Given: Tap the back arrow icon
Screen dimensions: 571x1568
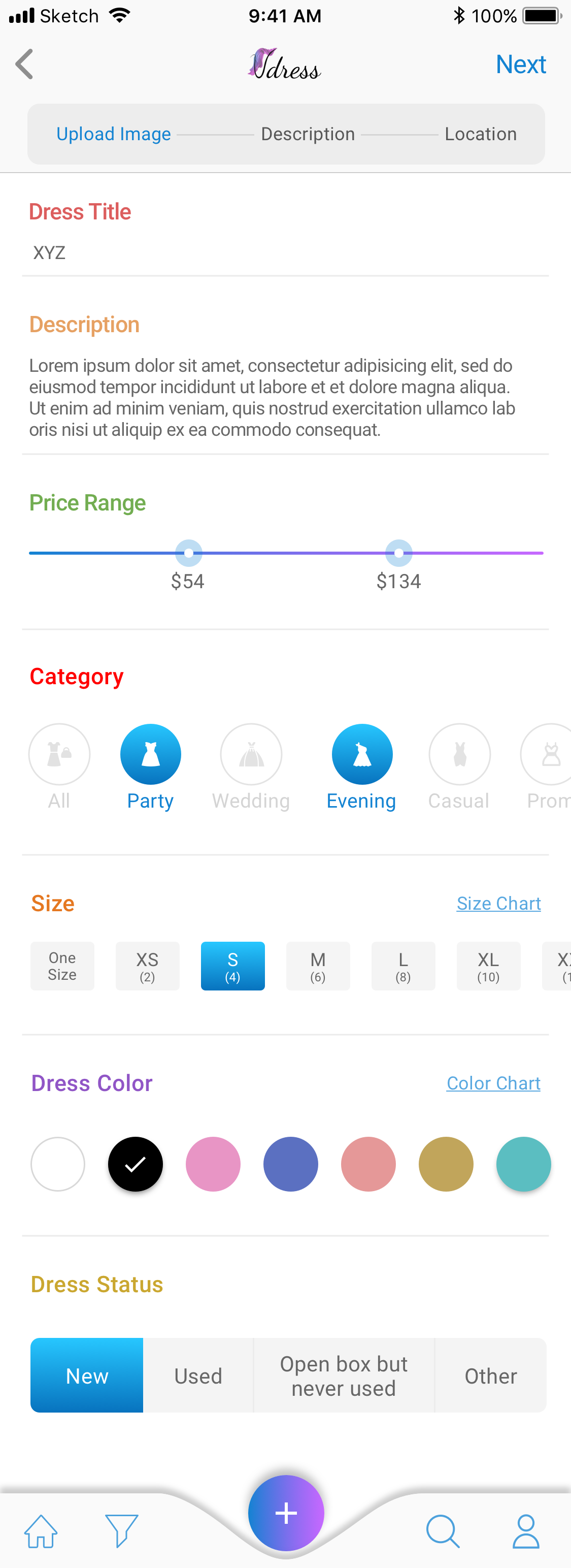Looking at the screenshot, I should 24,65.
